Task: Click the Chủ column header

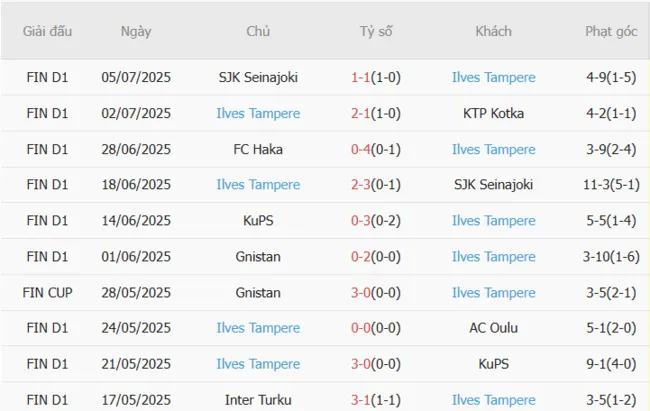Action: [x=258, y=31]
